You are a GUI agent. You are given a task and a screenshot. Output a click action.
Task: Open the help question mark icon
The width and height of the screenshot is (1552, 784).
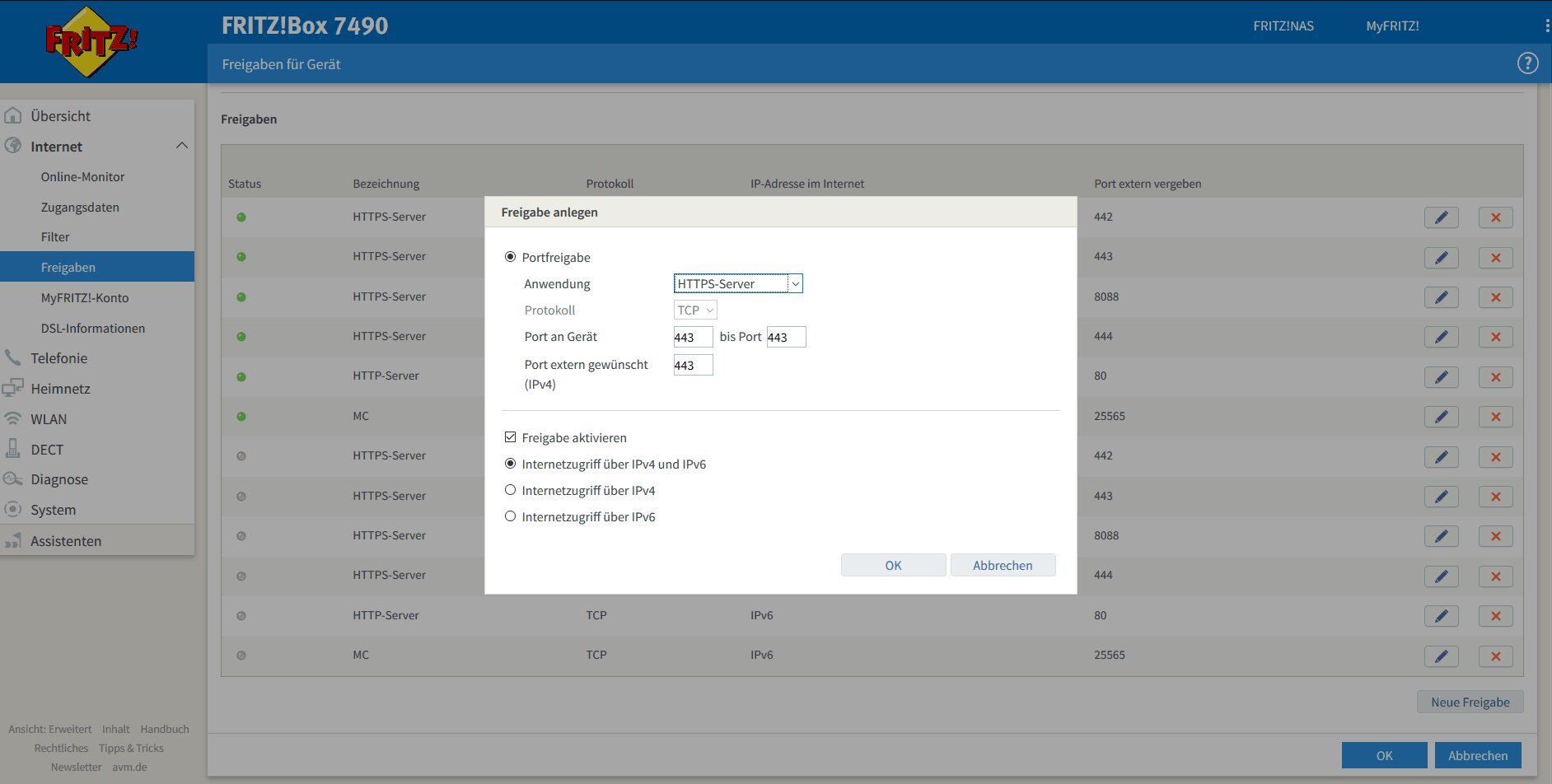(x=1527, y=63)
